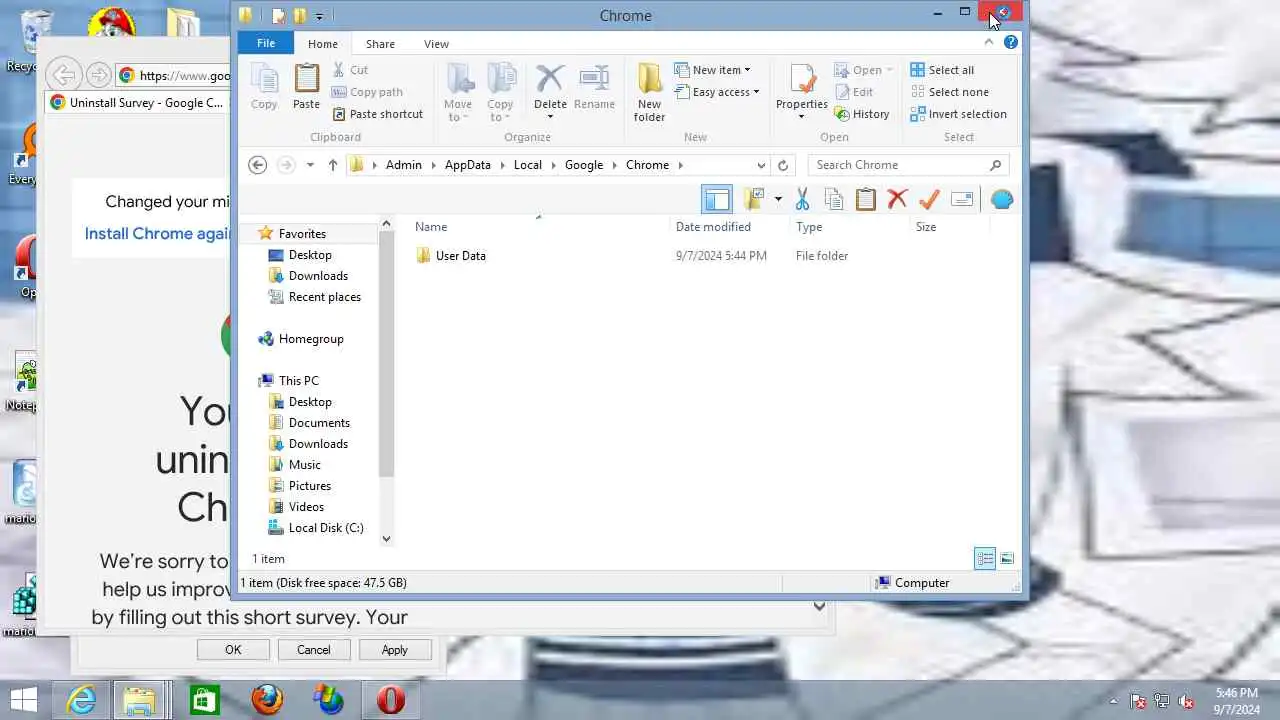
Task: Click the orange checkmark icon in the secondary toolbar
Action: point(929,199)
